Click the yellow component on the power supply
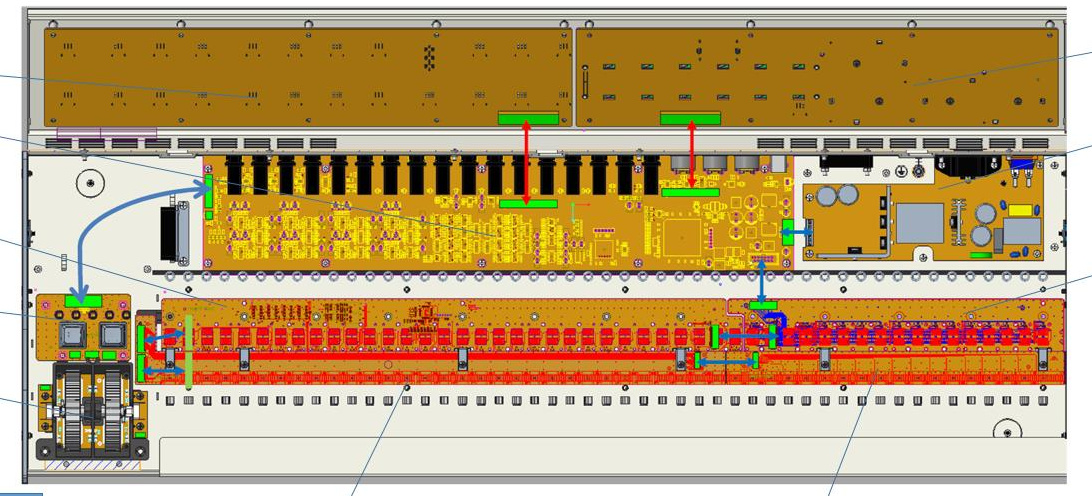Viewport: 1092px width, 496px height. (x=1019, y=211)
